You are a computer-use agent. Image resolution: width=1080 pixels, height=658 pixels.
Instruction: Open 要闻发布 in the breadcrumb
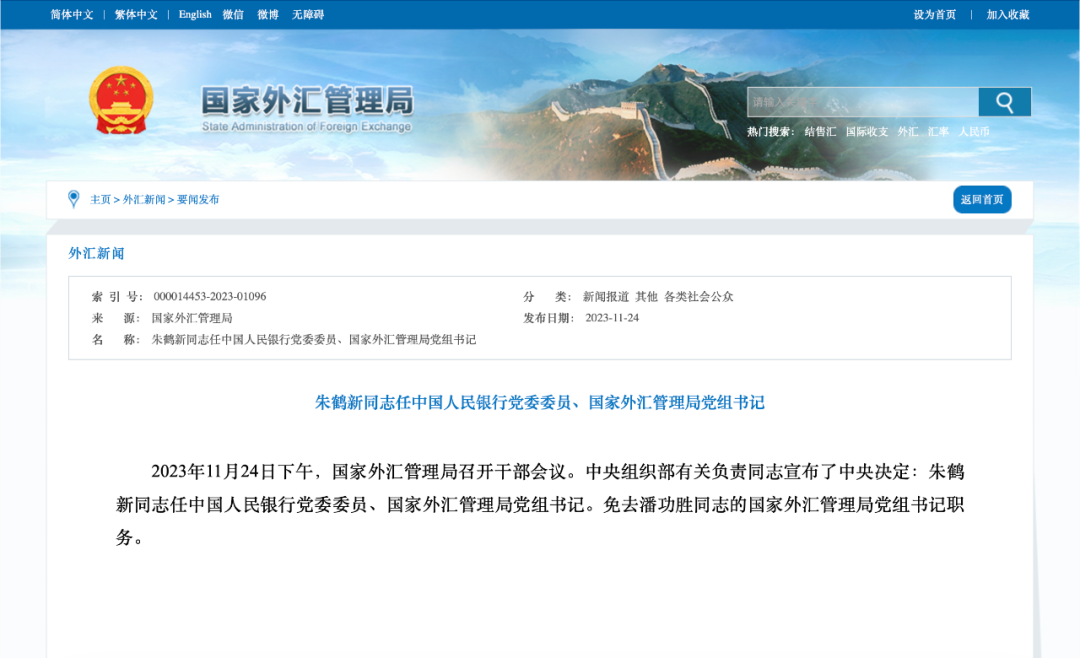(x=198, y=199)
